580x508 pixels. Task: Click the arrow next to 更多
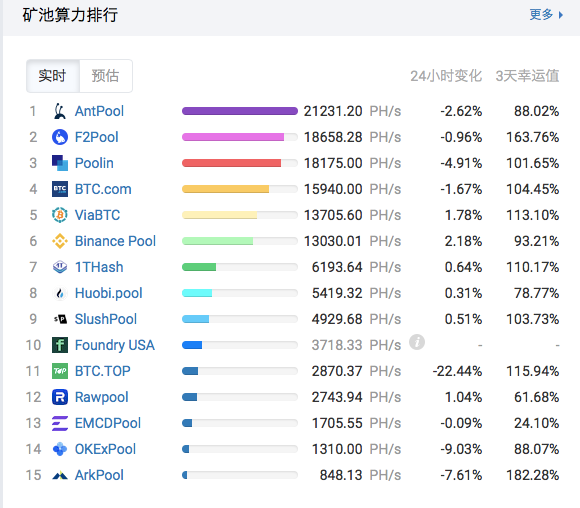point(561,15)
